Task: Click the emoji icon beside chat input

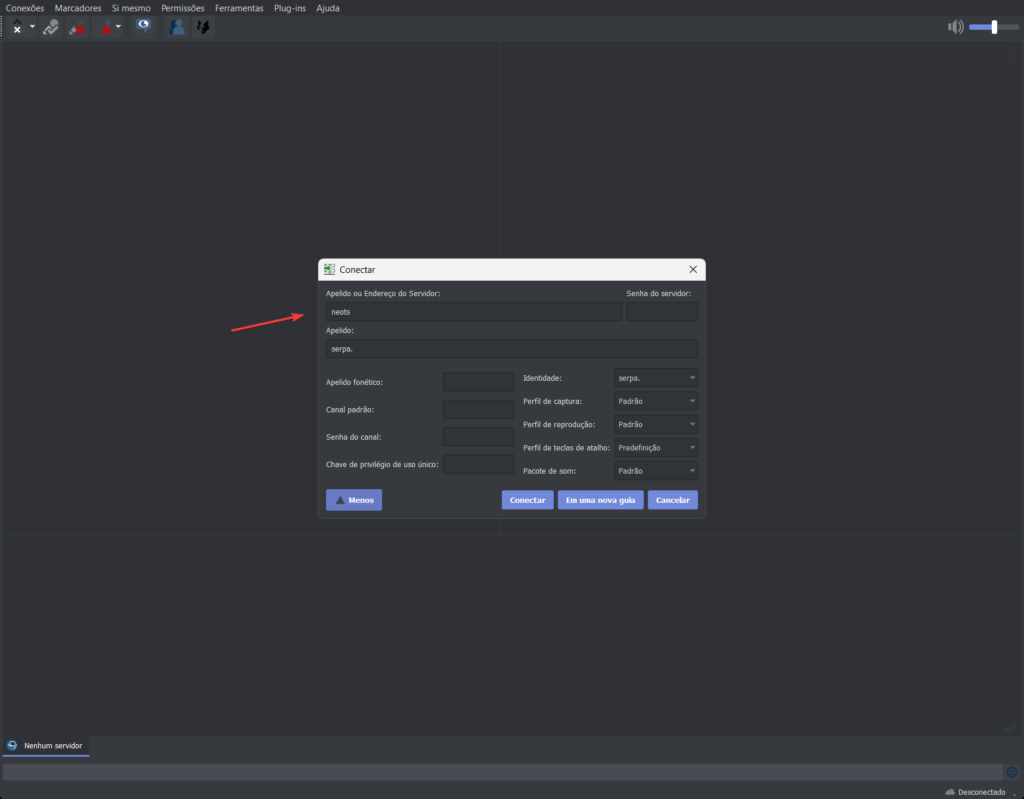Action: click(x=1011, y=772)
